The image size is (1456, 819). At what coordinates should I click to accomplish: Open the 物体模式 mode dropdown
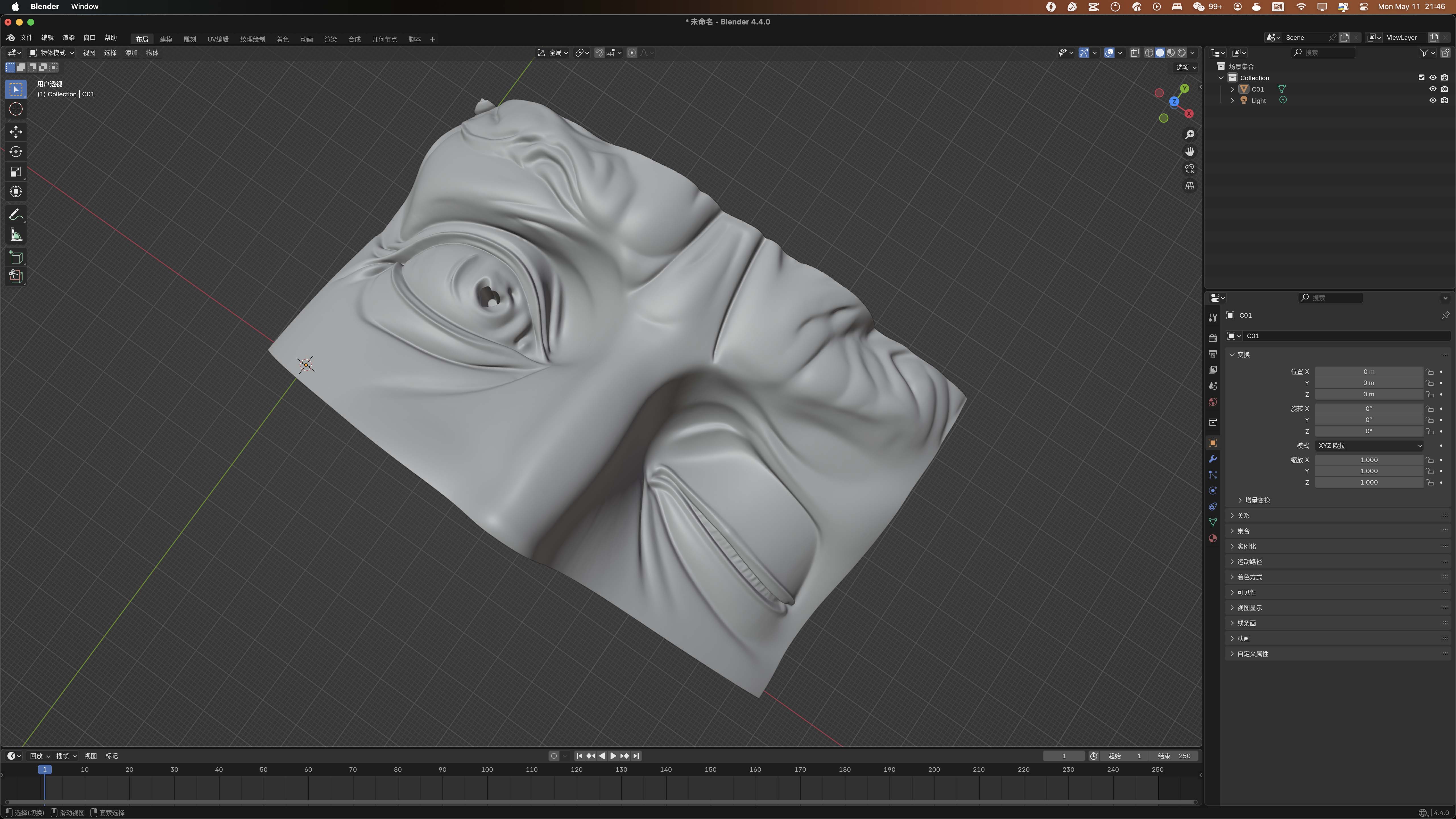pos(51,53)
